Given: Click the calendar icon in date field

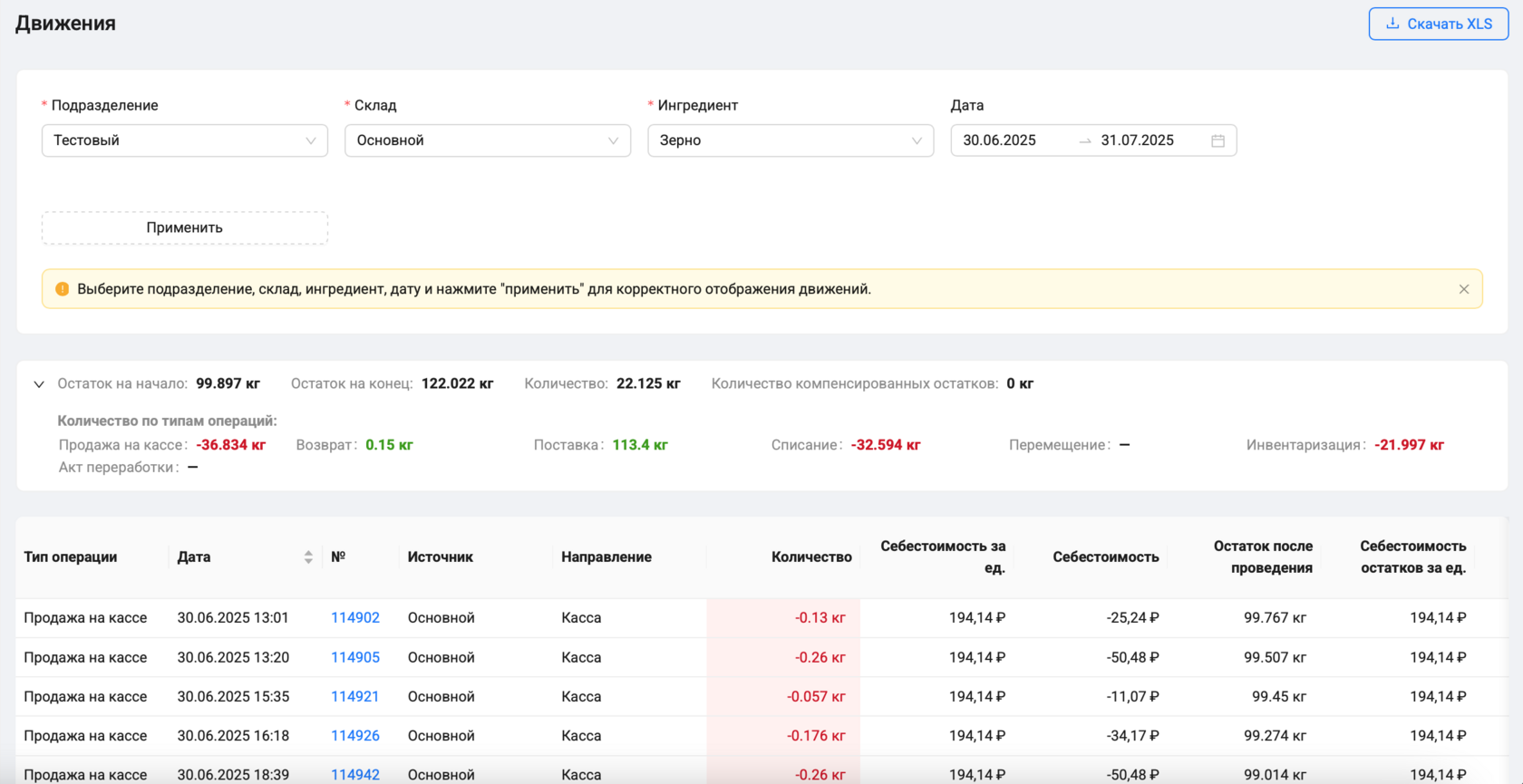Looking at the screenshot, I should click(1217, 140).
